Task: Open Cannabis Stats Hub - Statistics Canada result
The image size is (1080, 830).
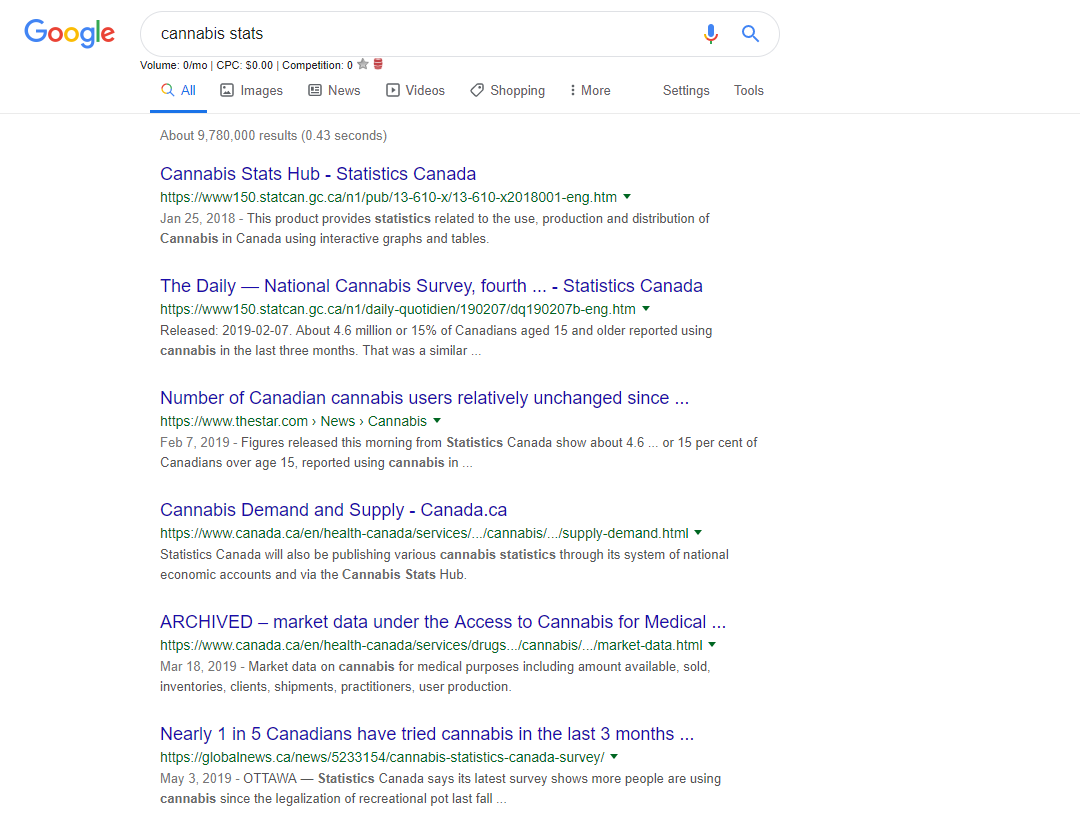Action: coord(318,174)
